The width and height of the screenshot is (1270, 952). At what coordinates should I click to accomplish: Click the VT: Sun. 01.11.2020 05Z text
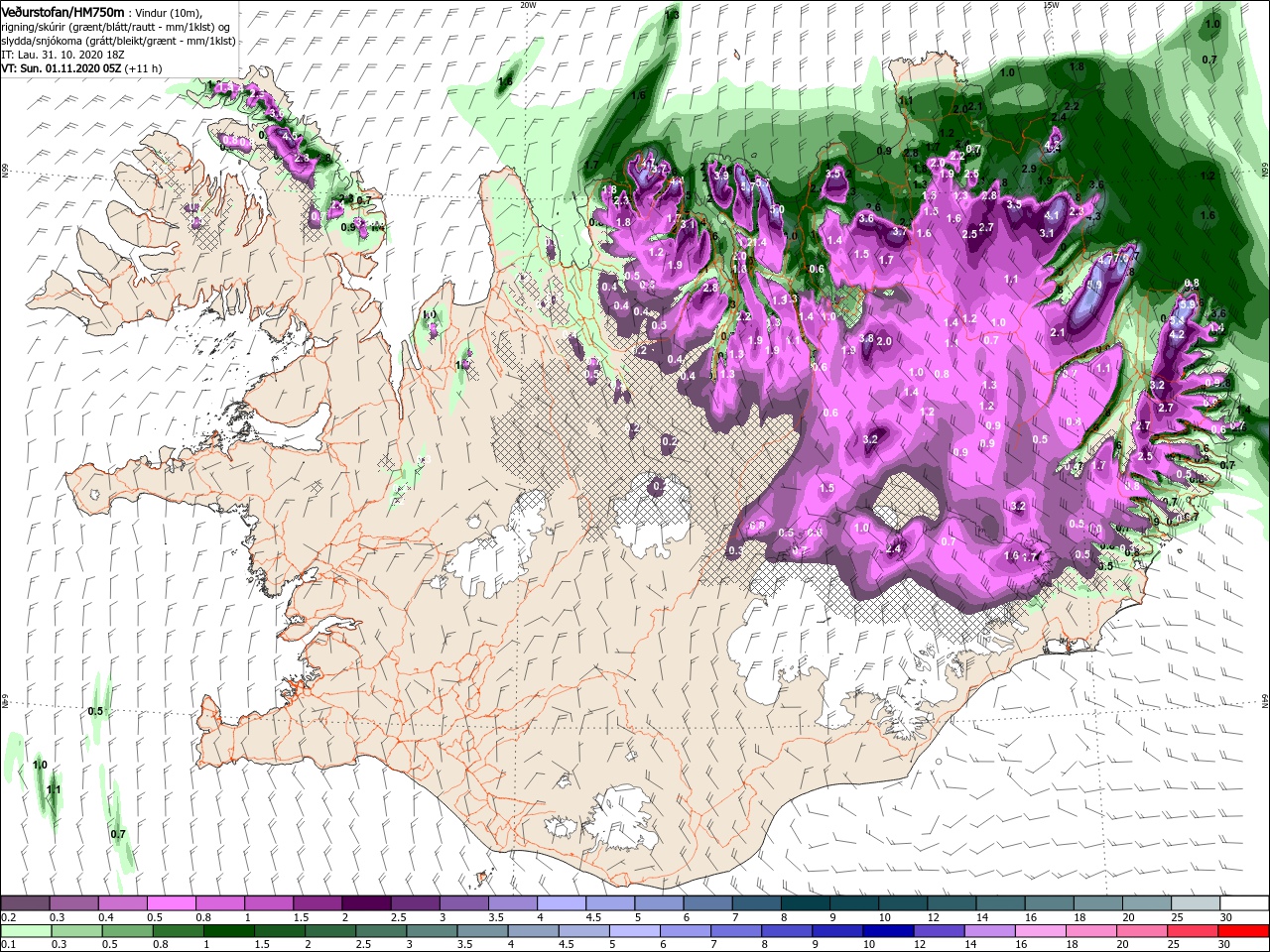[x=62, y=68]
